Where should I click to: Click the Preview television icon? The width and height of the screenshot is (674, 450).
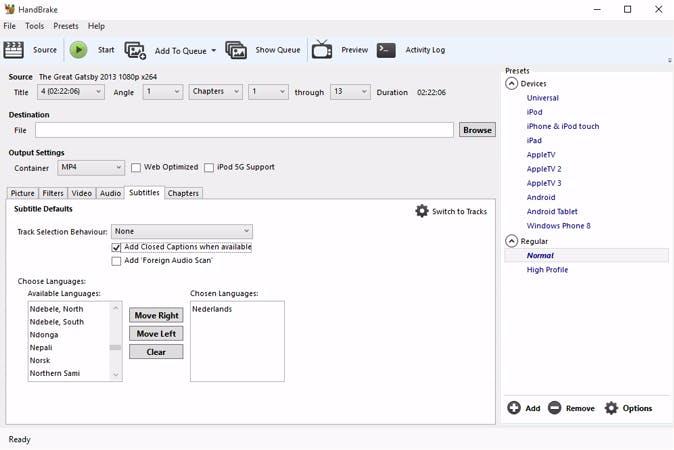coord(322,50)
